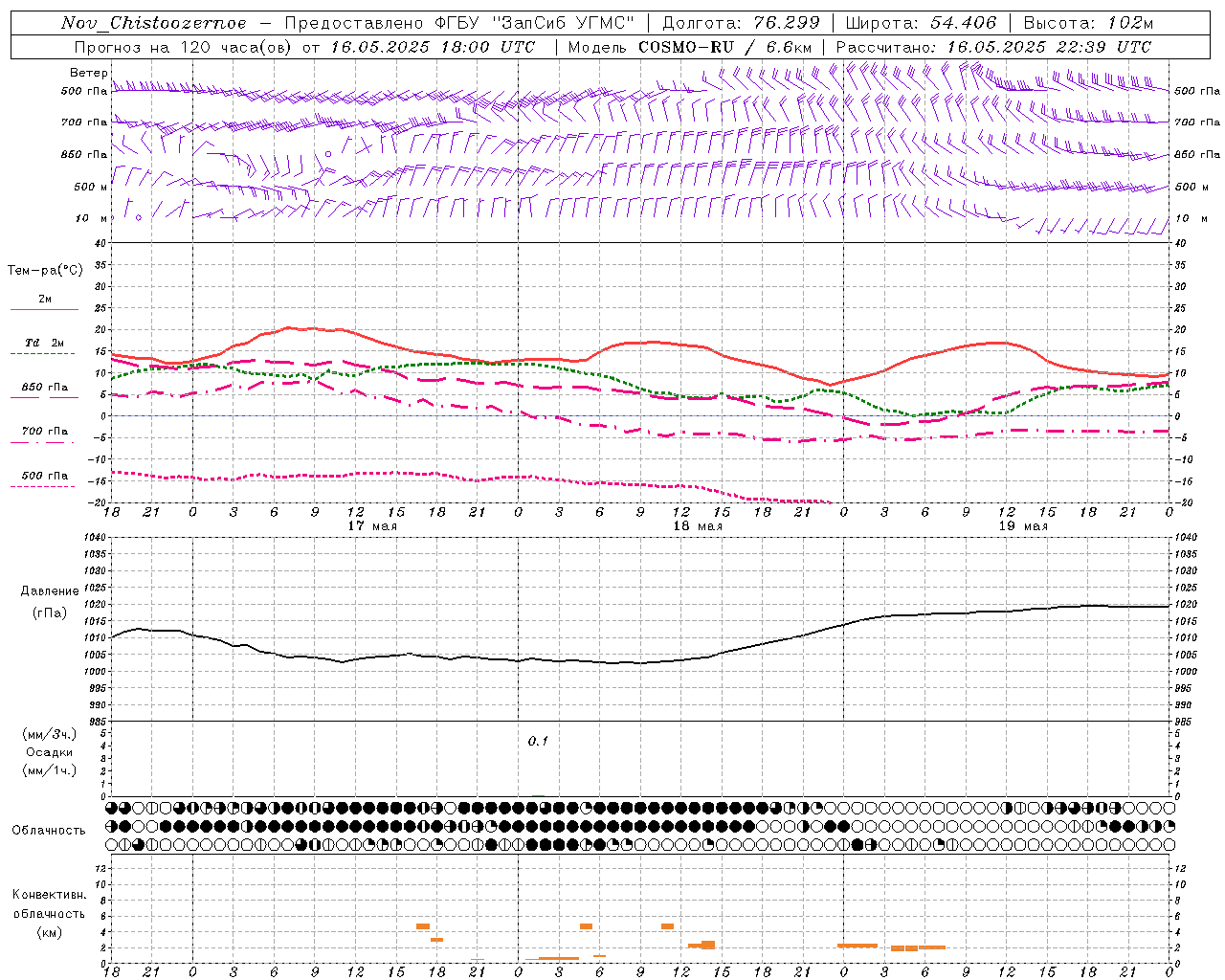Screen dimensions: 1225x980
Task: Click the (км) unit under convective cloud label
Action: click(50, 932)
